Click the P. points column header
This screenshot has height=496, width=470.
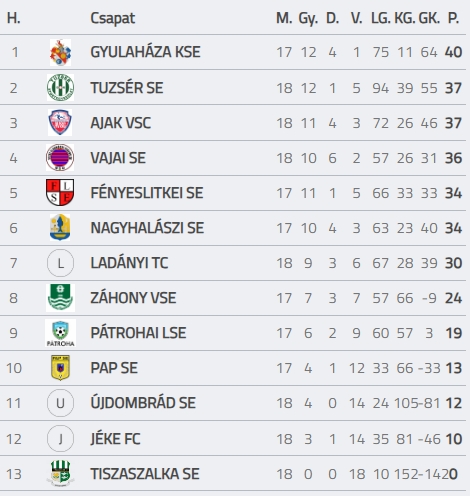click(453, 18)
